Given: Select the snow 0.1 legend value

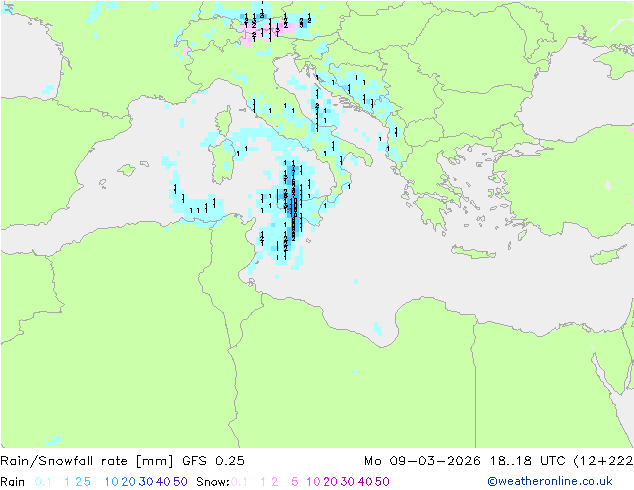Looking at the screenshot, I should pyautogui.click(x=239, y=482).
